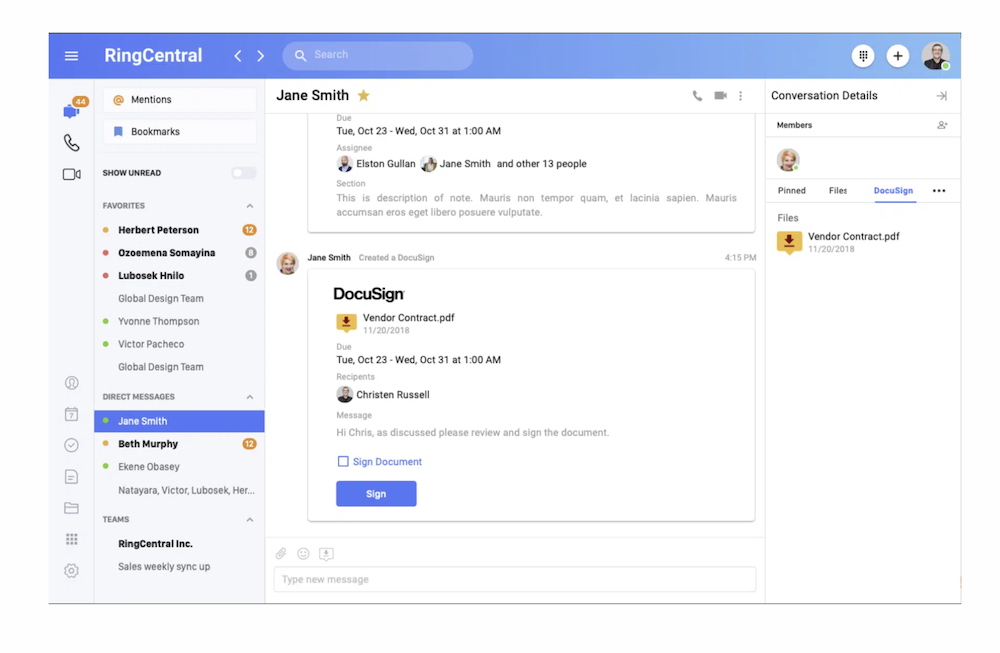Click in the search field

(378, 55)
